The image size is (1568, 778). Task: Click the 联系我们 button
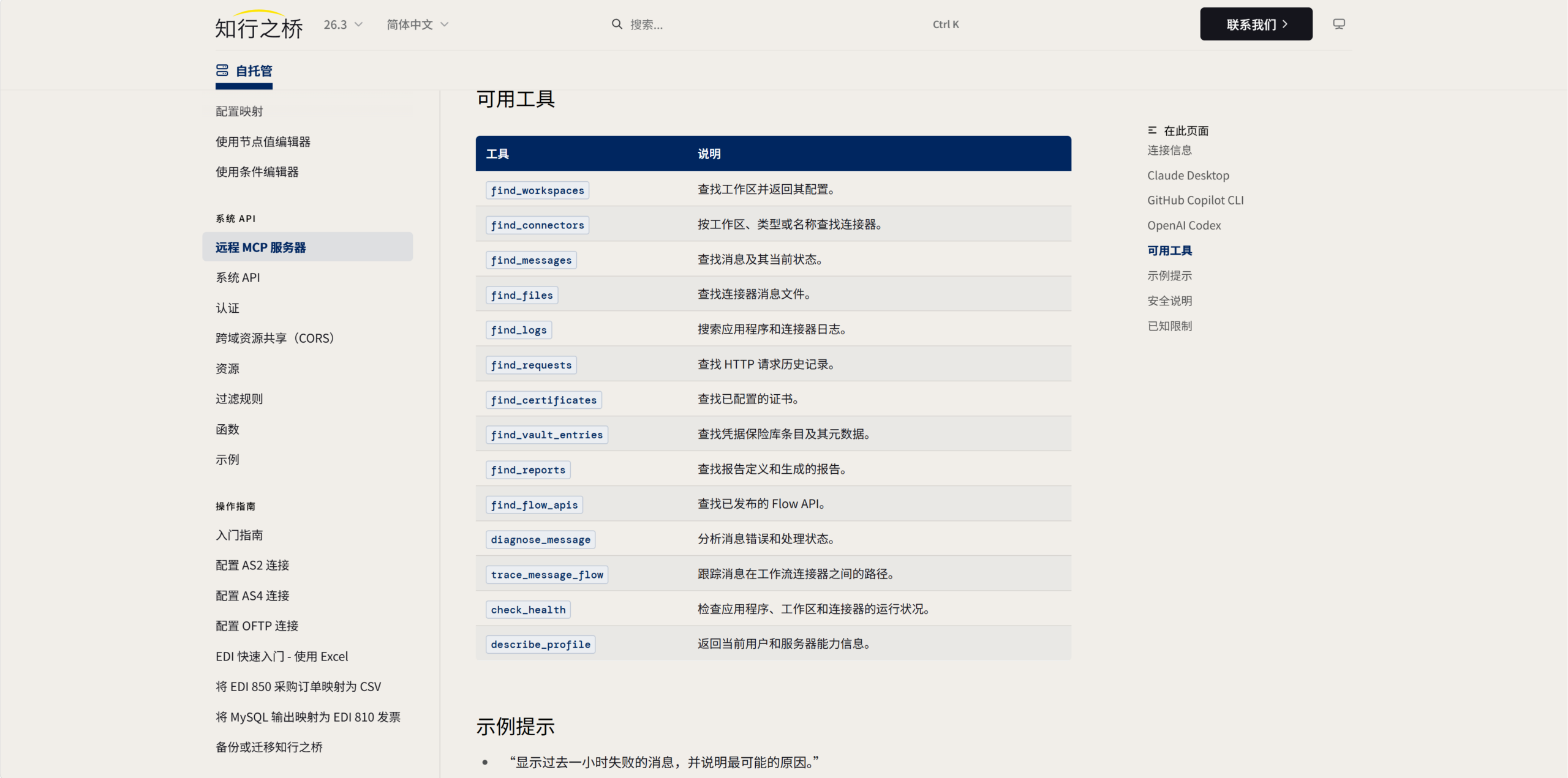point(1256,24)
